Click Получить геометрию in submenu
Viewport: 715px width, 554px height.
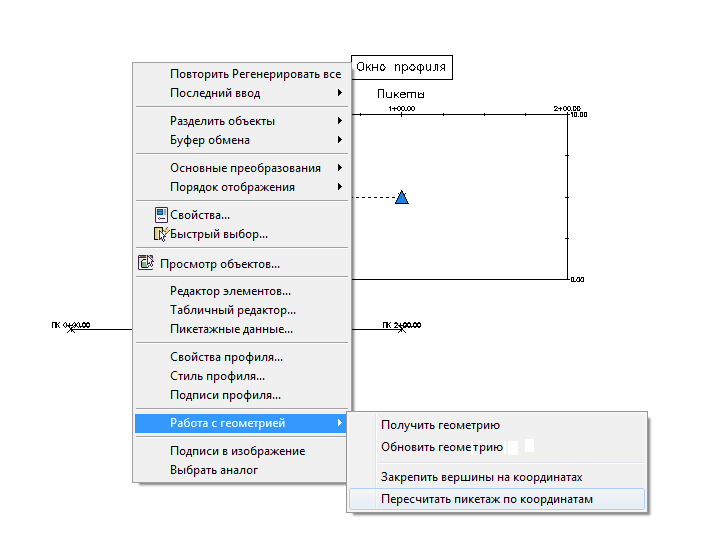coord(440,426)
